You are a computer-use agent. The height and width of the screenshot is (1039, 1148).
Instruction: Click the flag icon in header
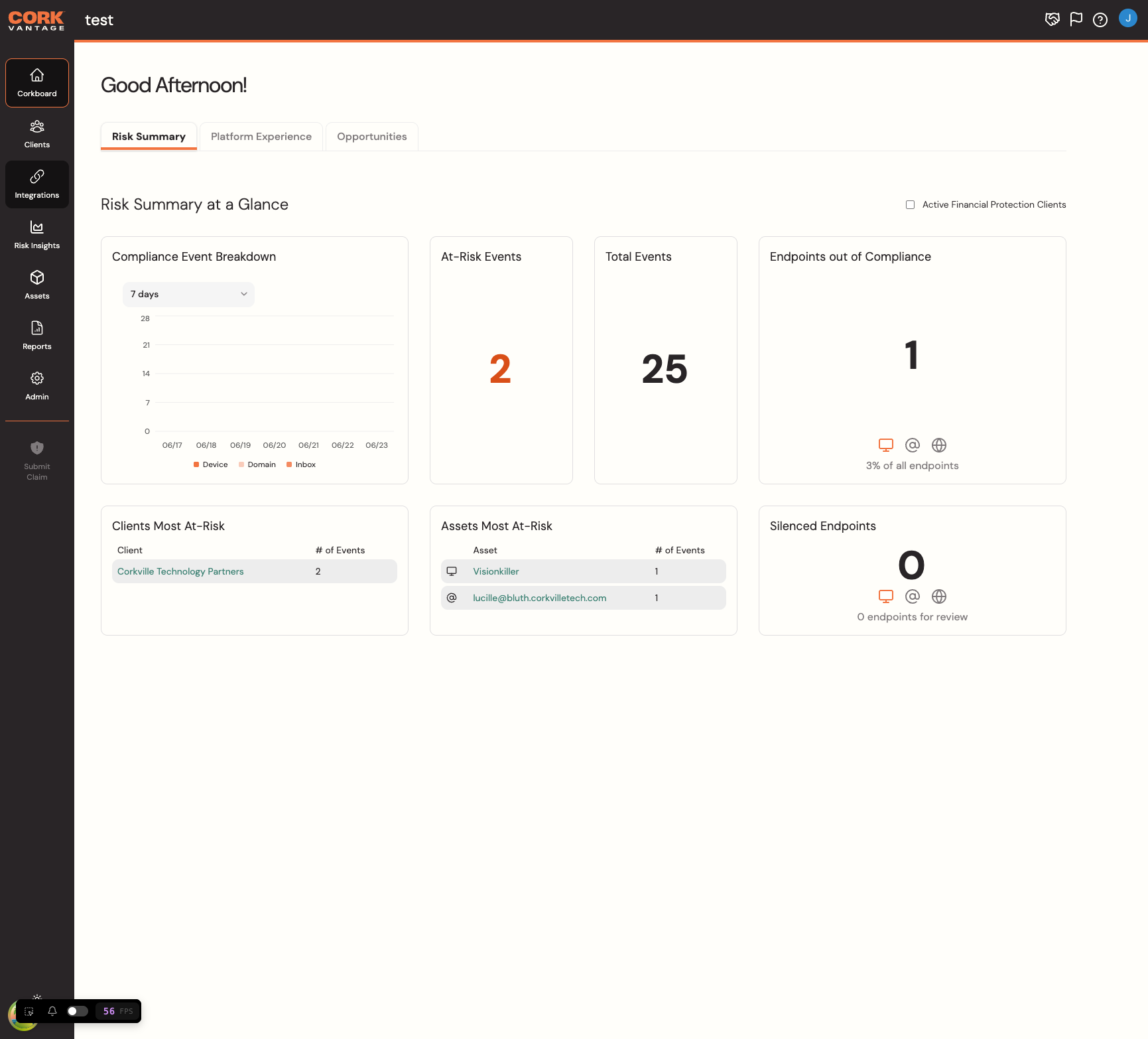click(x=1076, y=19)
